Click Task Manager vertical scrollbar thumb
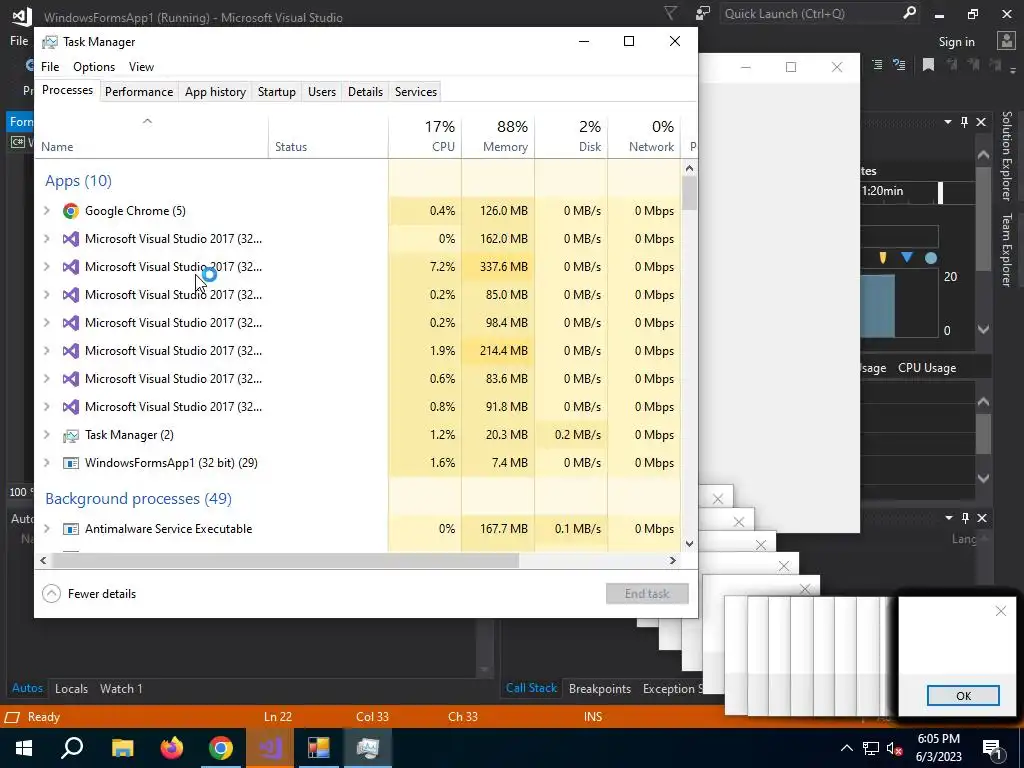The height and width of the screenshot is (768, 1024). [x=689, y=193]
